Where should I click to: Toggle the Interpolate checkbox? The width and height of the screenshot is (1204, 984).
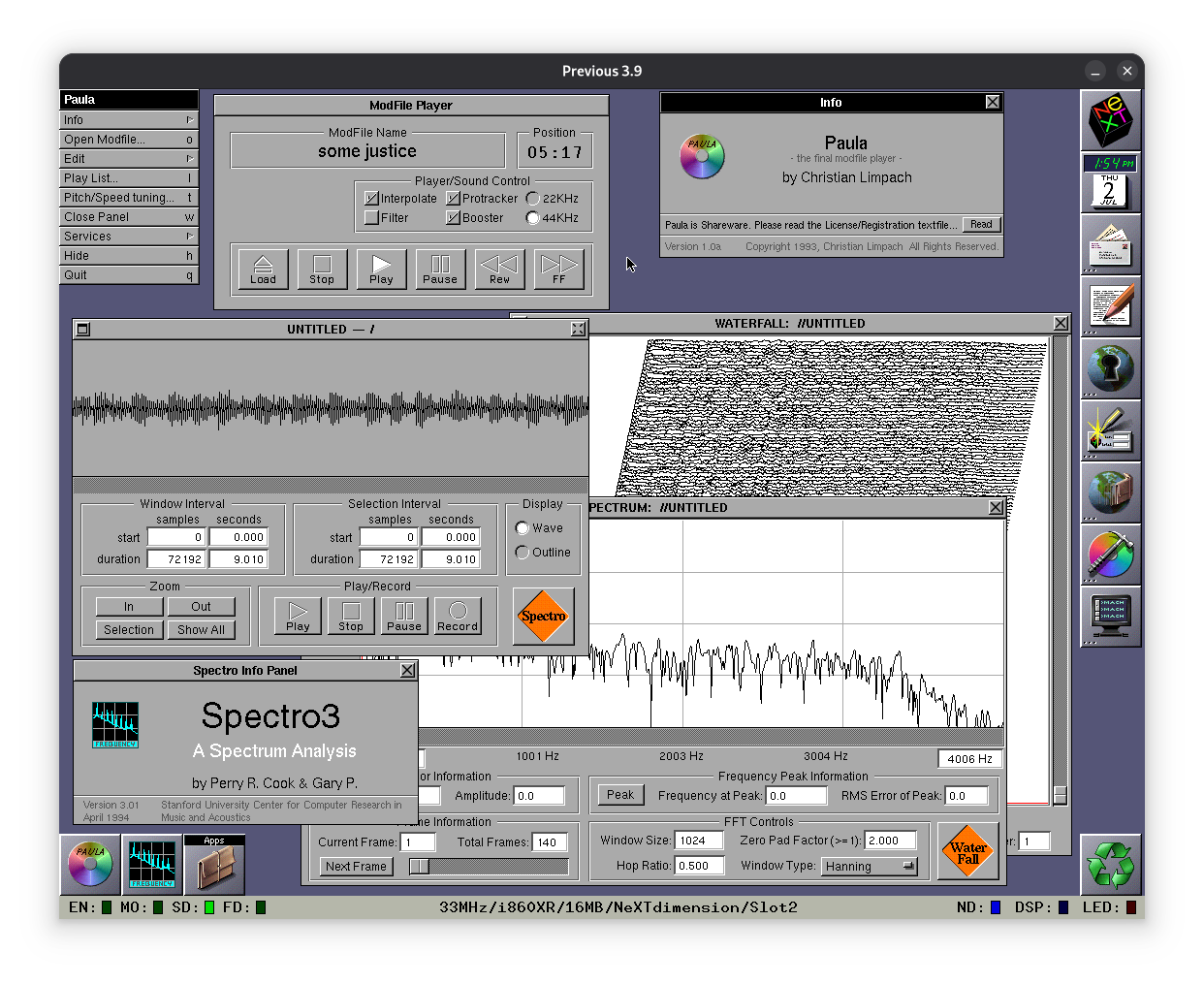pos(371,199)
